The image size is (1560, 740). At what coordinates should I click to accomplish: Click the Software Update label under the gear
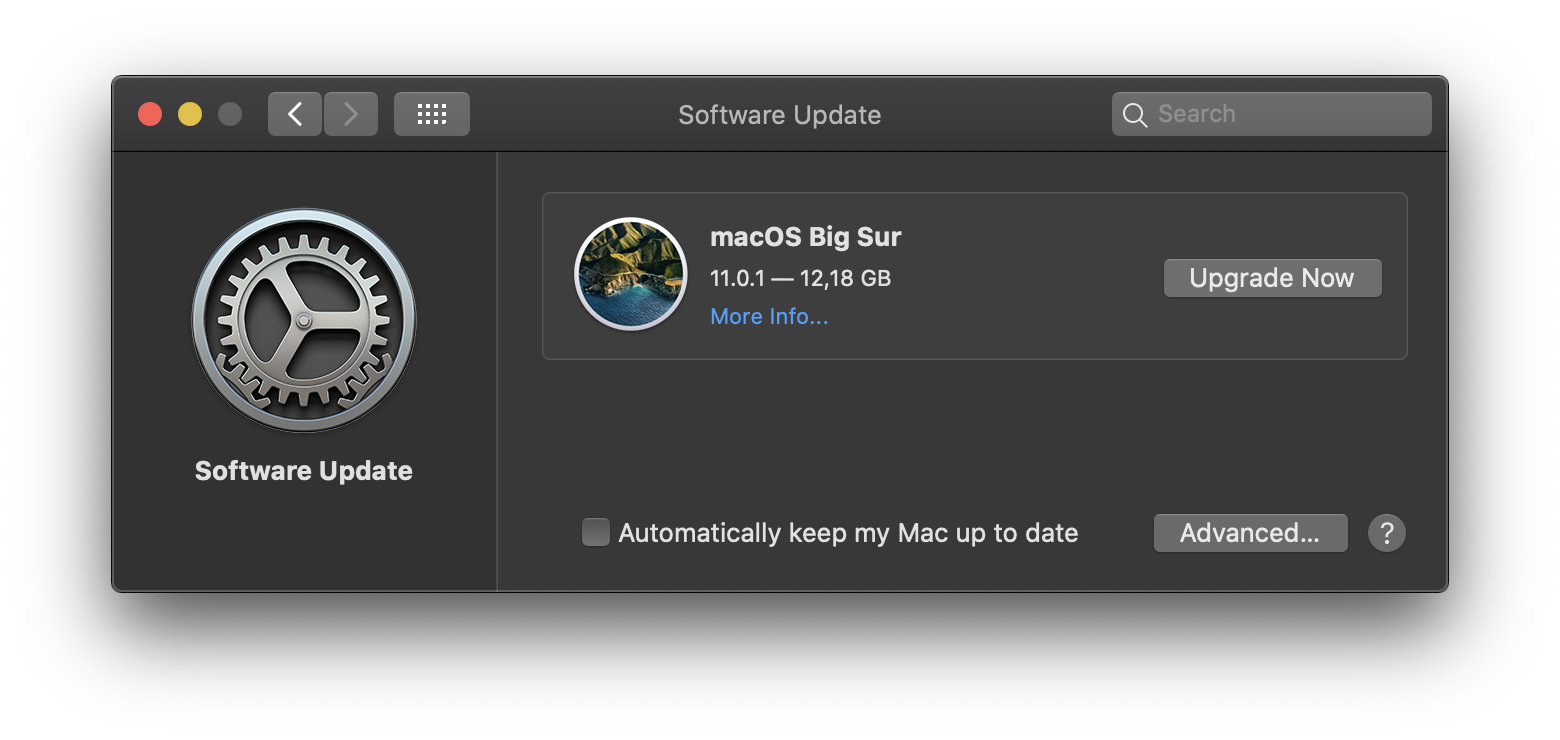304,471
